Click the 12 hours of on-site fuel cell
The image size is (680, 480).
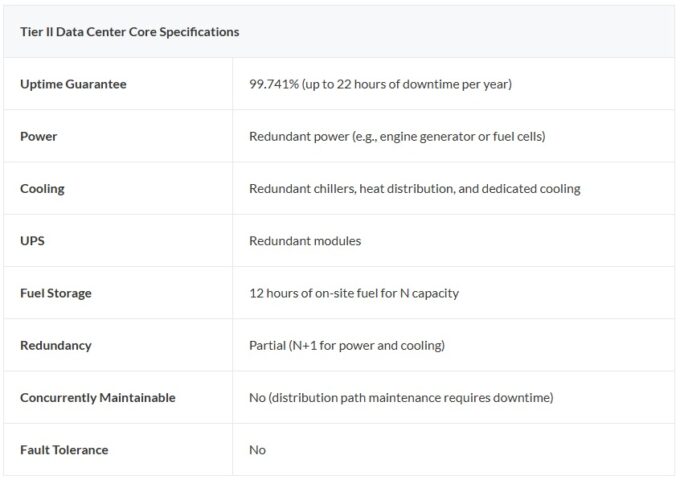(354, 293)
